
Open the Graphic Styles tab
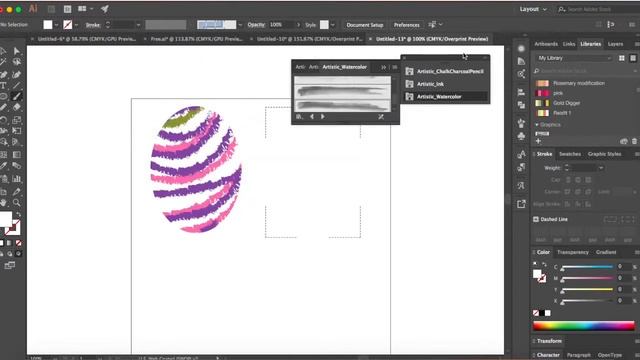coord(604,154)
